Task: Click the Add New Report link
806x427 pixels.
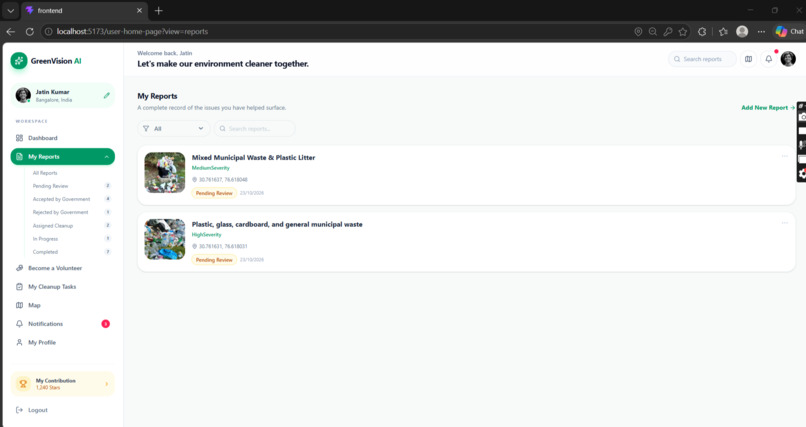Action: pos(768,107)
